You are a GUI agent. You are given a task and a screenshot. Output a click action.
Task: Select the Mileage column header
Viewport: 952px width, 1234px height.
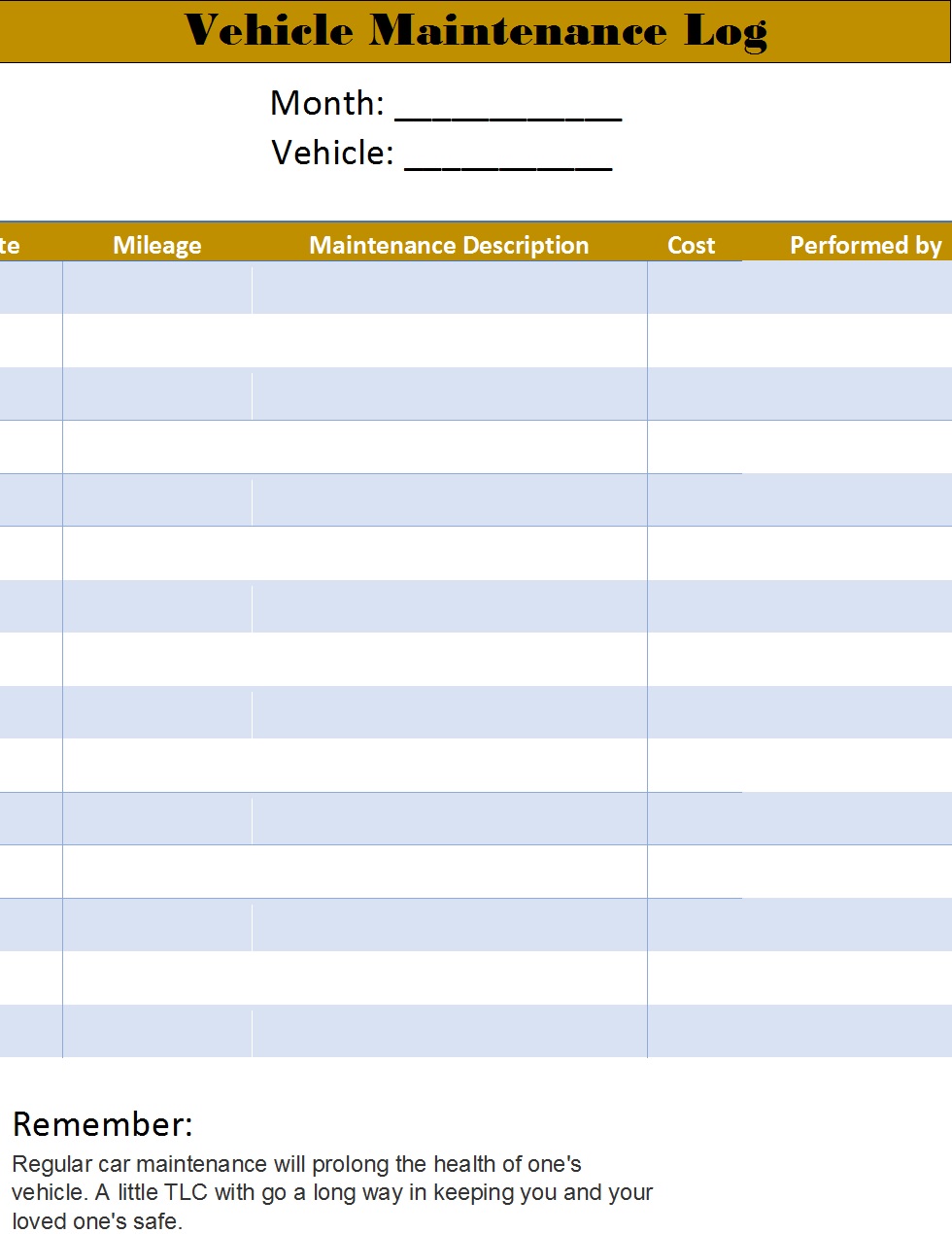[x=157, y=245]
